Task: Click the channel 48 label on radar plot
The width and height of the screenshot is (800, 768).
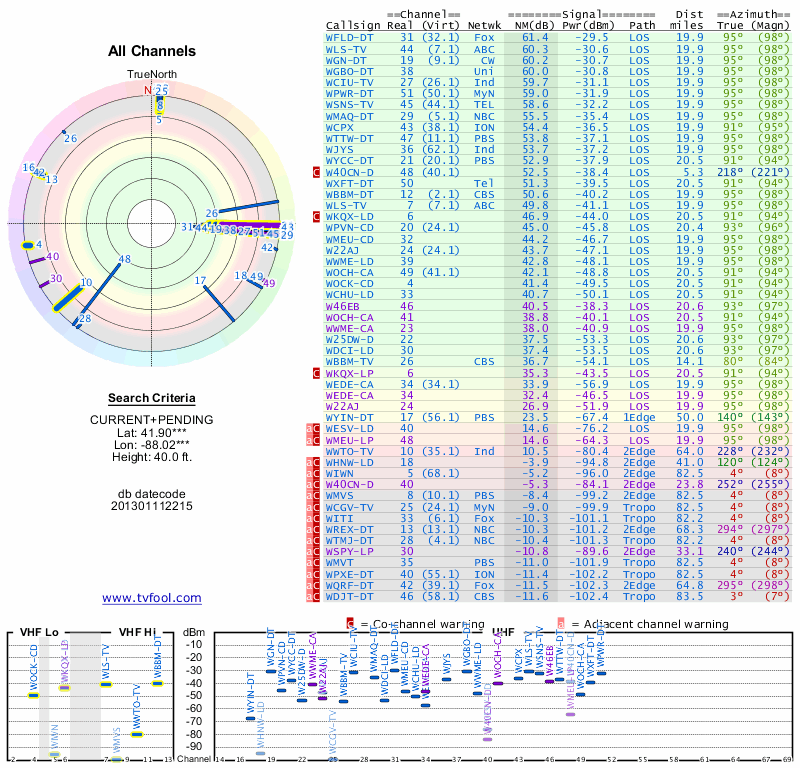Action: [x=124, y=259]
